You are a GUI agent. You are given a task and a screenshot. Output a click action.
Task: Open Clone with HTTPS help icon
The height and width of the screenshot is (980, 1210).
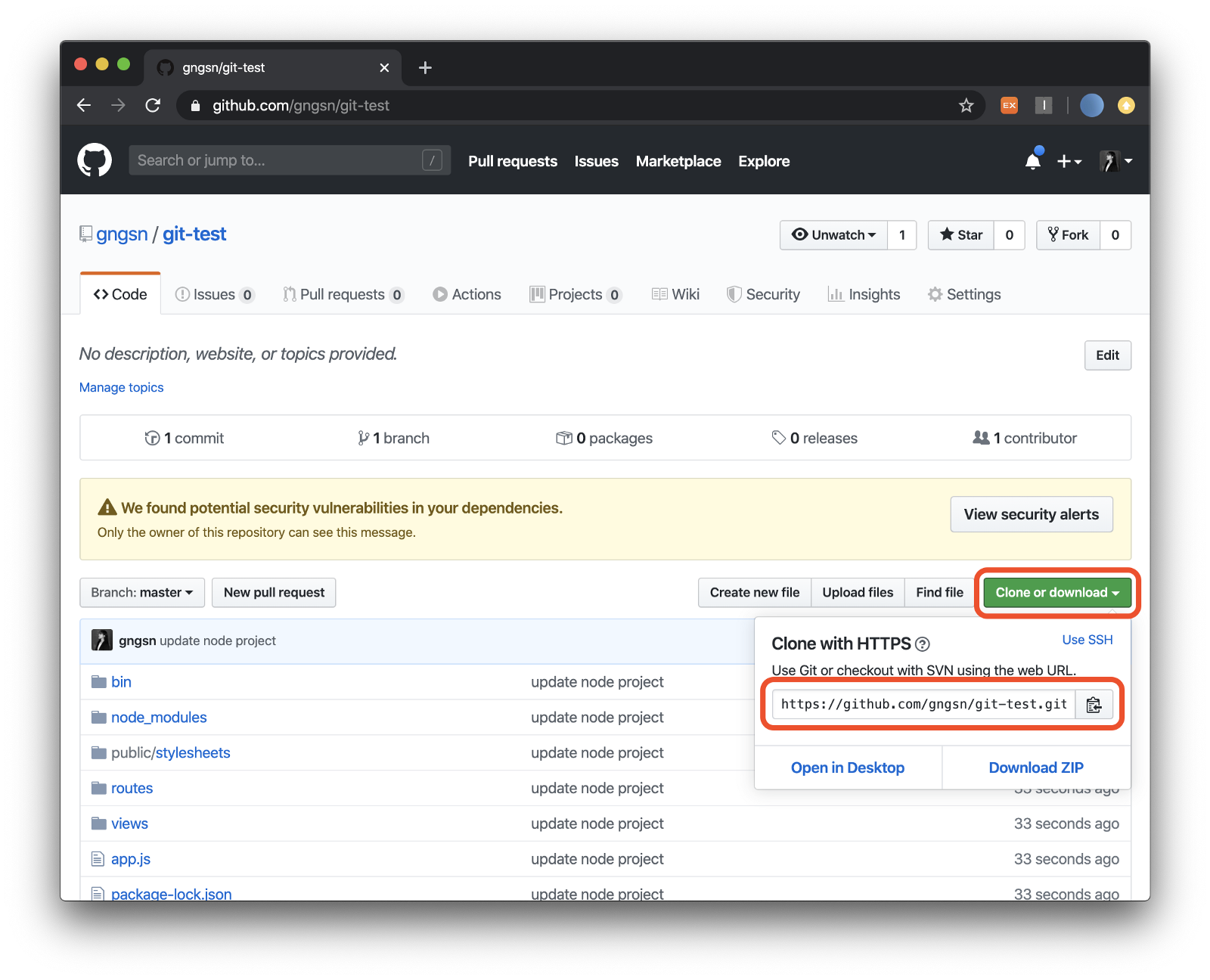click(922, 644)
